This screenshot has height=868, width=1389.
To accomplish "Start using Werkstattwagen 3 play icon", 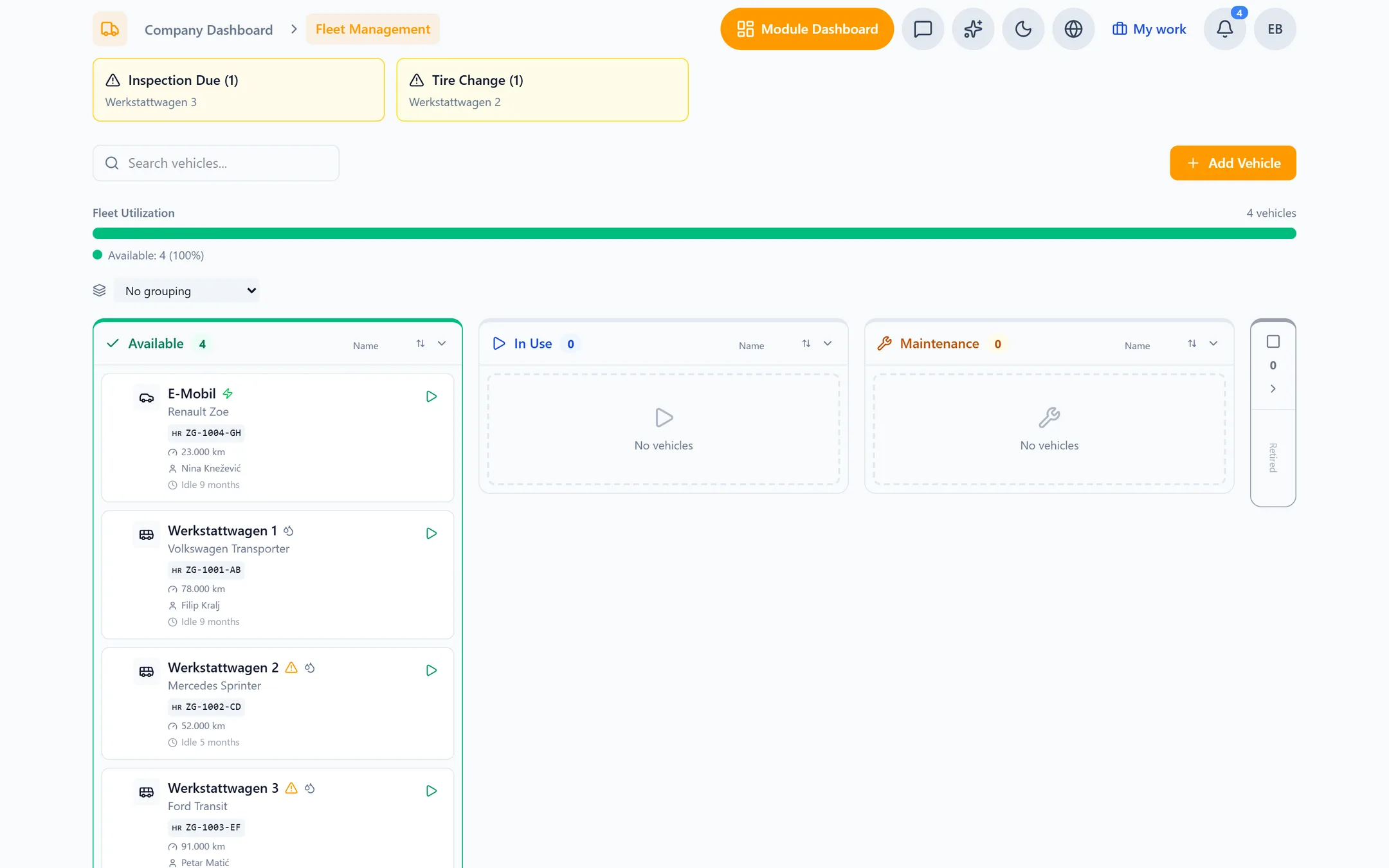I will (x=431, y=791).
